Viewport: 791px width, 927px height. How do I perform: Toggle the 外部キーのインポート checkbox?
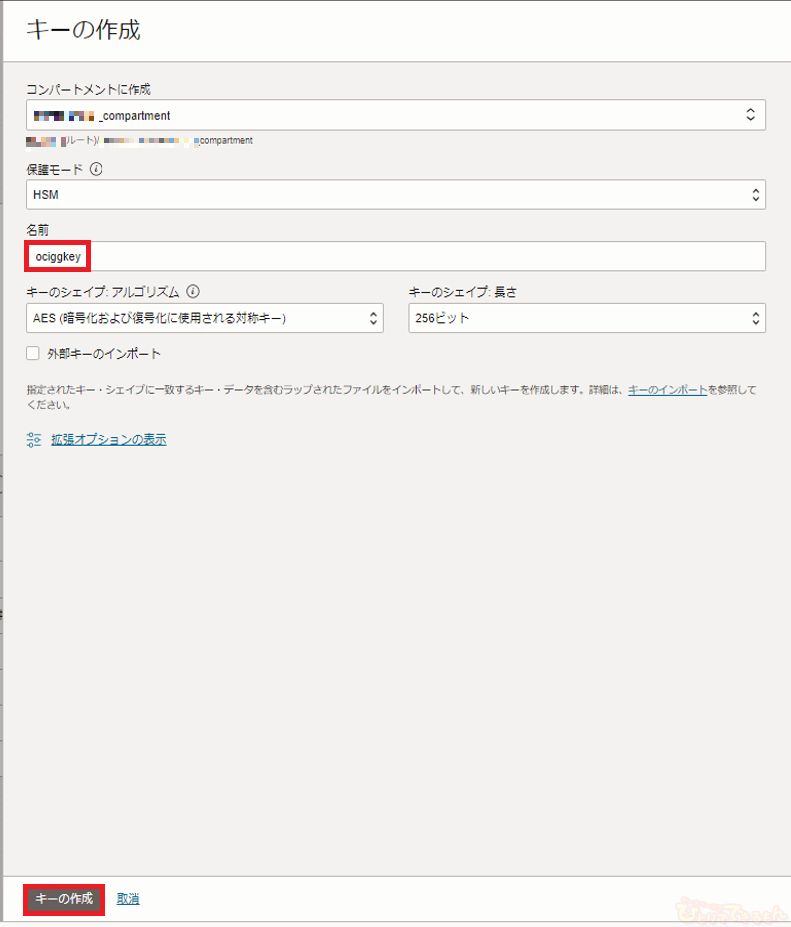coord(33,353)
